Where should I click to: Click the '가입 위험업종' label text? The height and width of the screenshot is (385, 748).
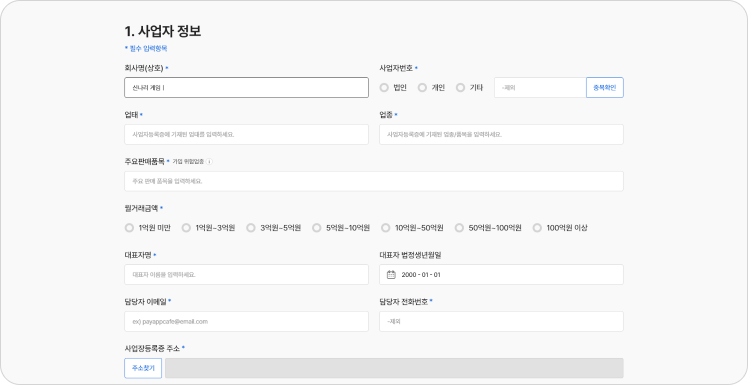point(188,162)
